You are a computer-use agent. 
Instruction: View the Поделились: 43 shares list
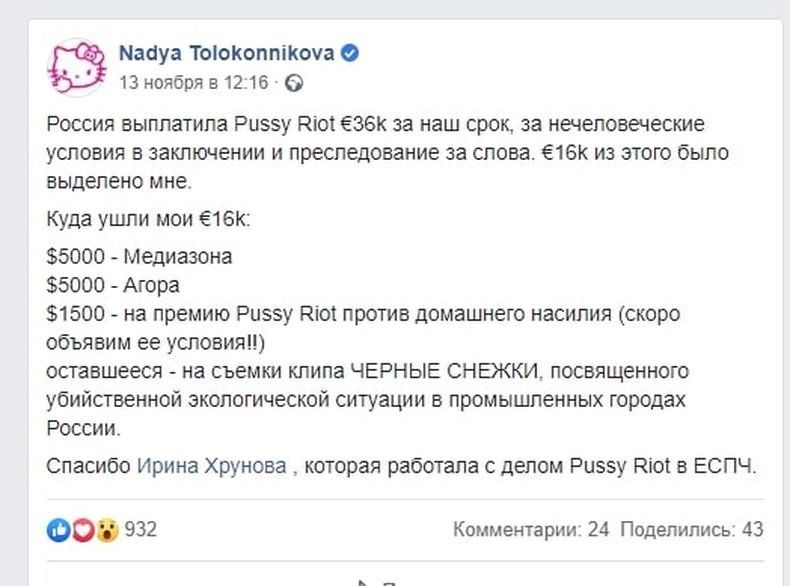(x=692, y=530)
